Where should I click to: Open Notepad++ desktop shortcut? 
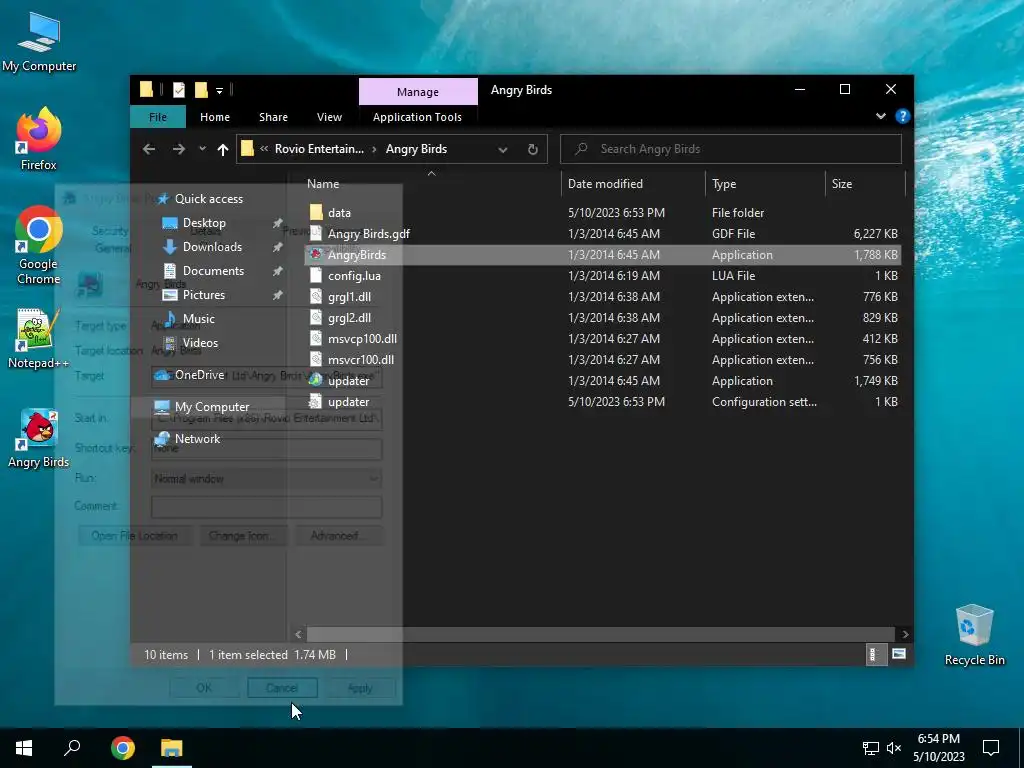click(39, 339)
